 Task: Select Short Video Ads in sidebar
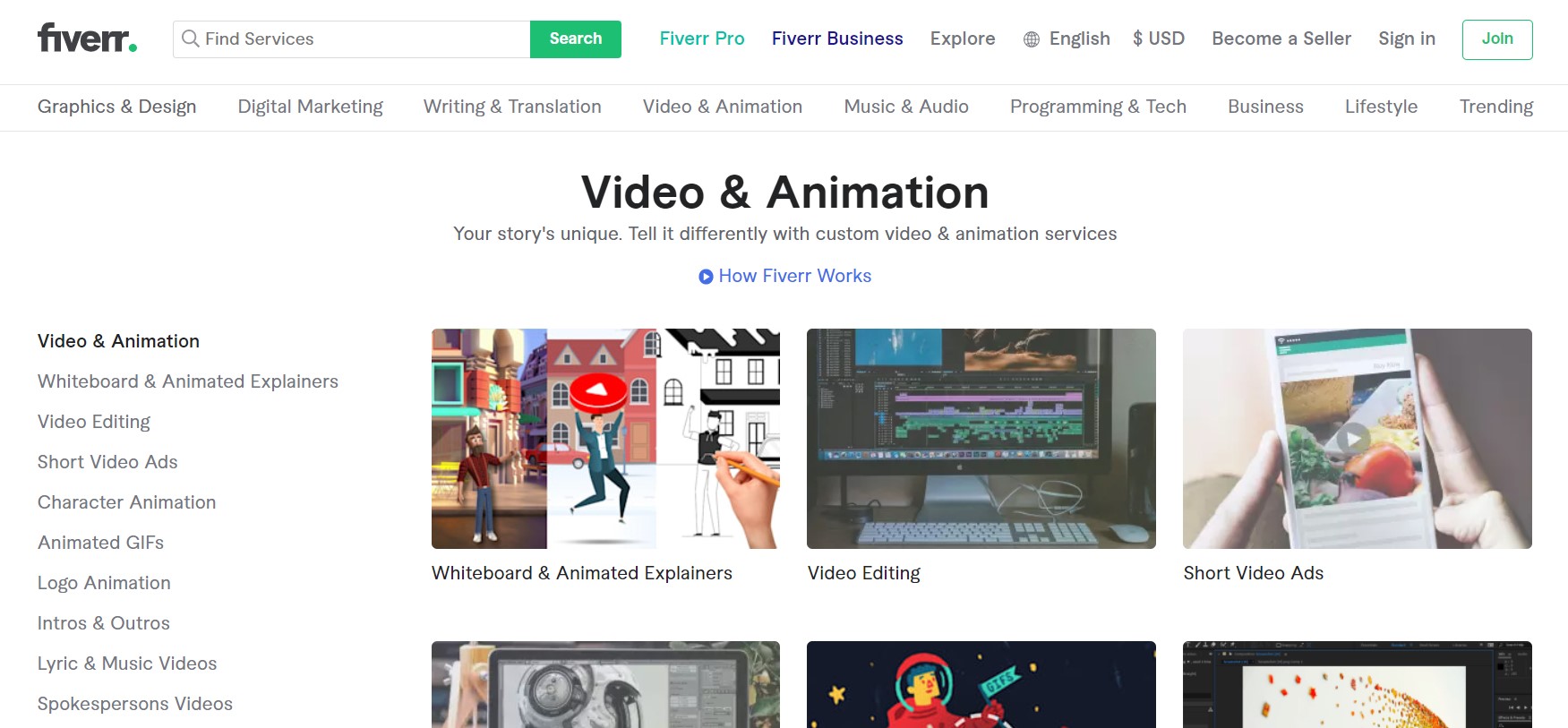(x=107, y=462)
